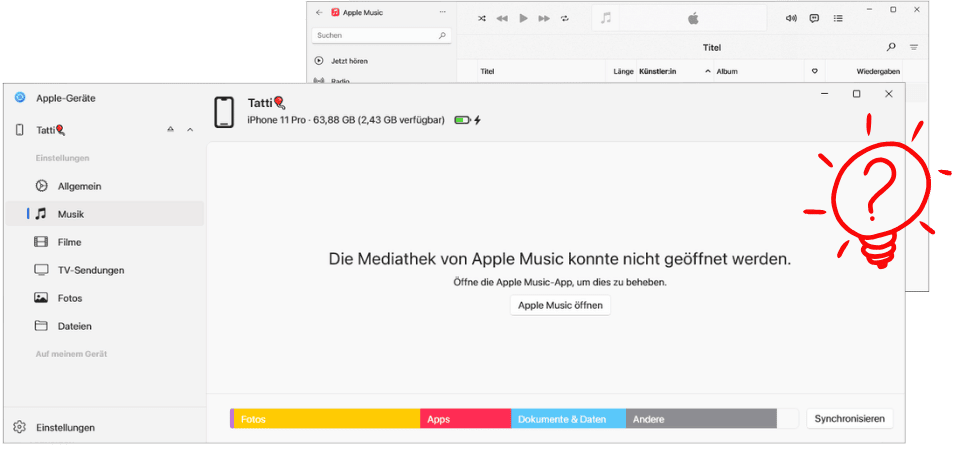Click the purple storage bar segment
This screenshot has width=957, height=450.
pos(232,419)
